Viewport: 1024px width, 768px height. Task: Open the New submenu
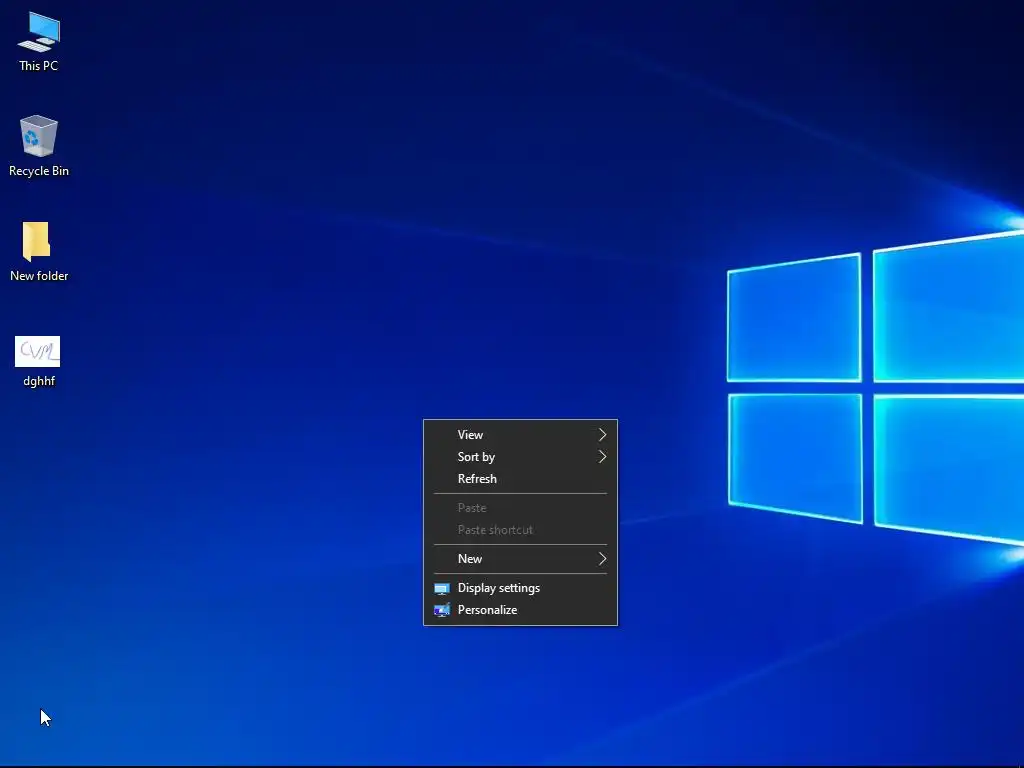520,559
